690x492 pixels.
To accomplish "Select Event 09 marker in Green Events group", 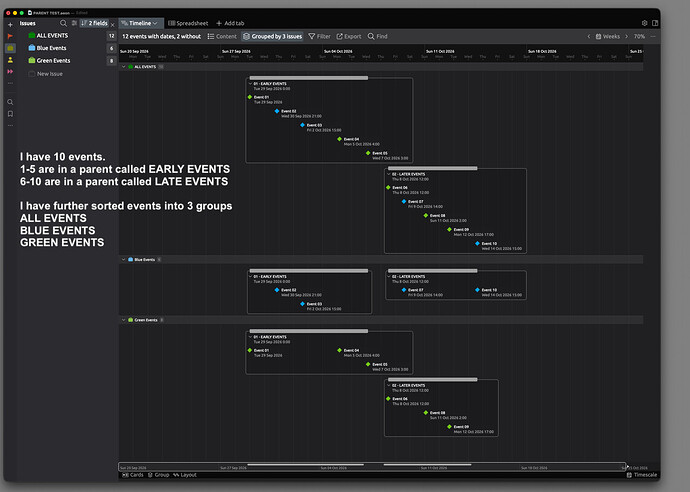I will 449,426.
